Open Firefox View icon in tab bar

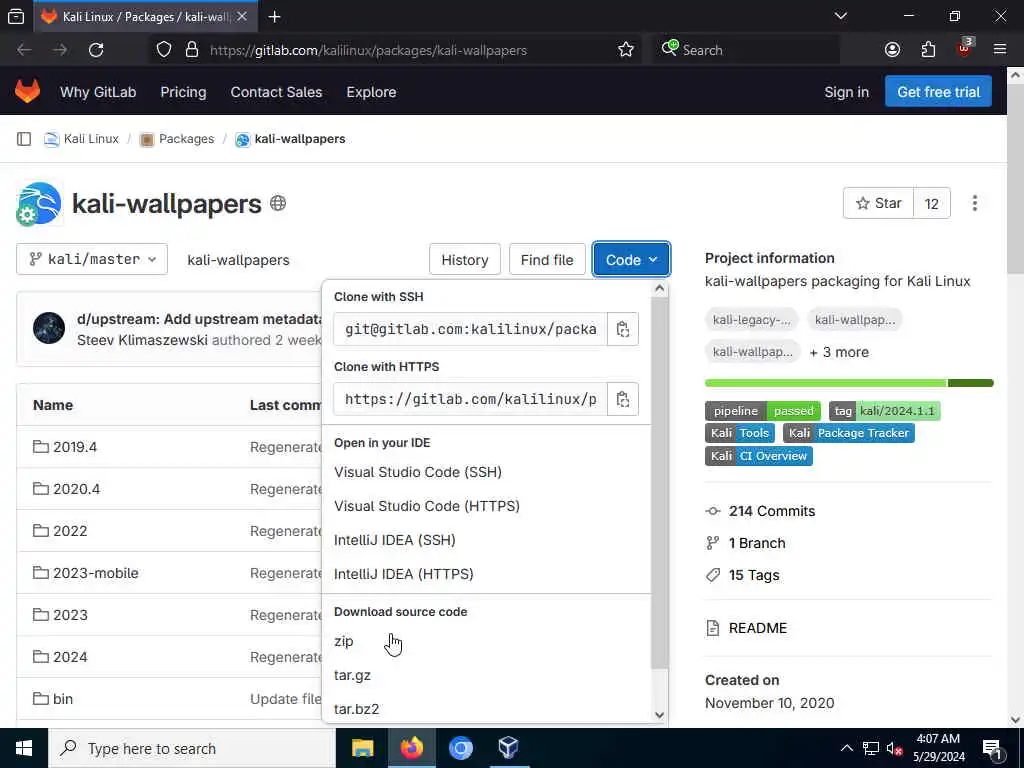pos(16,16)
